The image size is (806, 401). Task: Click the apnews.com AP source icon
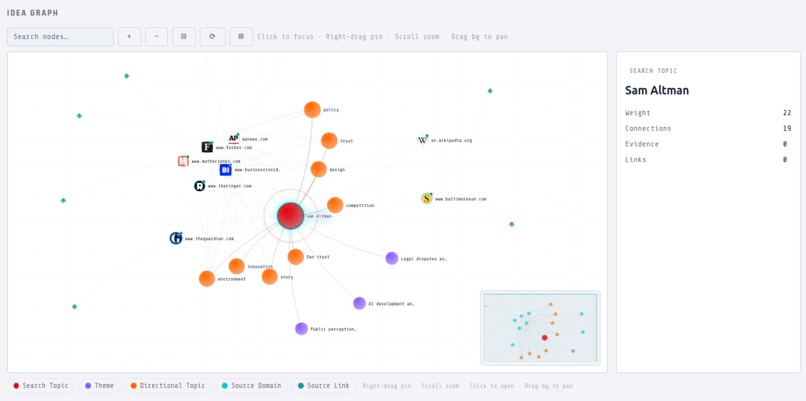point(234,139)
